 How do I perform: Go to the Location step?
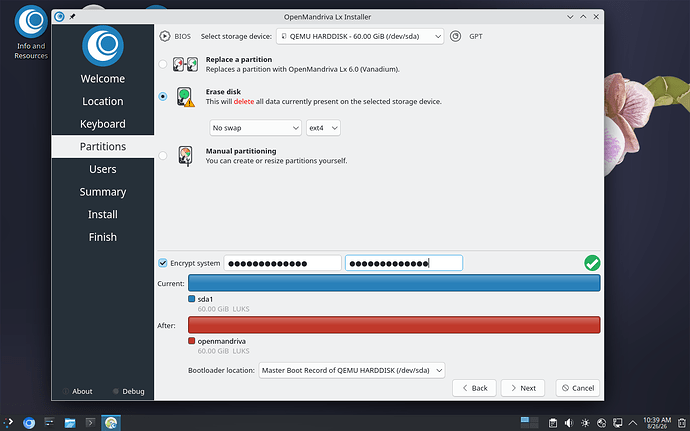coord(103,101)
